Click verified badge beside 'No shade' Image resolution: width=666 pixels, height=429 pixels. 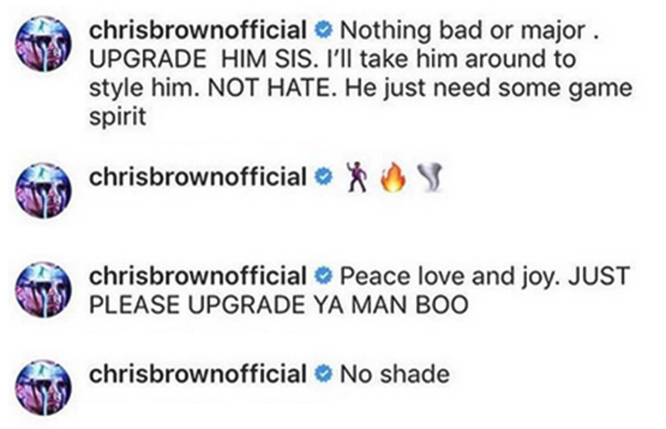point(323,374)
